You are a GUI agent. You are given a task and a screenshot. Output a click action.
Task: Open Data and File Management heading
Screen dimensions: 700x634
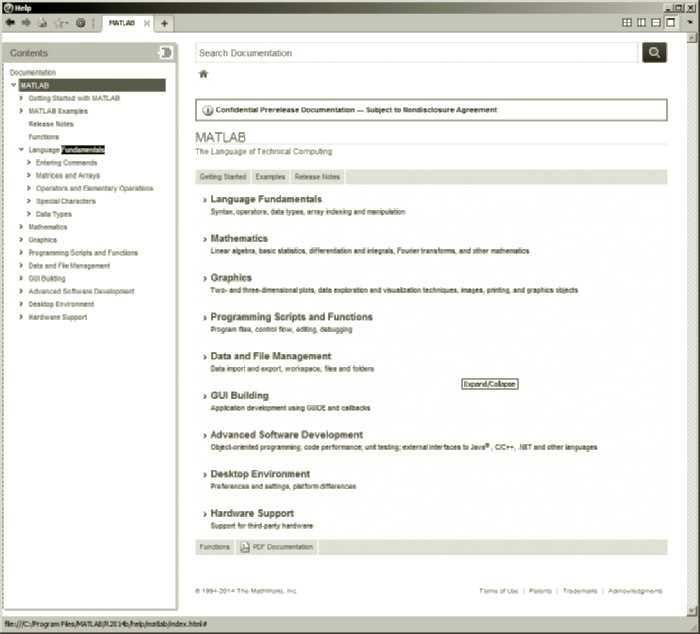(271, 356)
